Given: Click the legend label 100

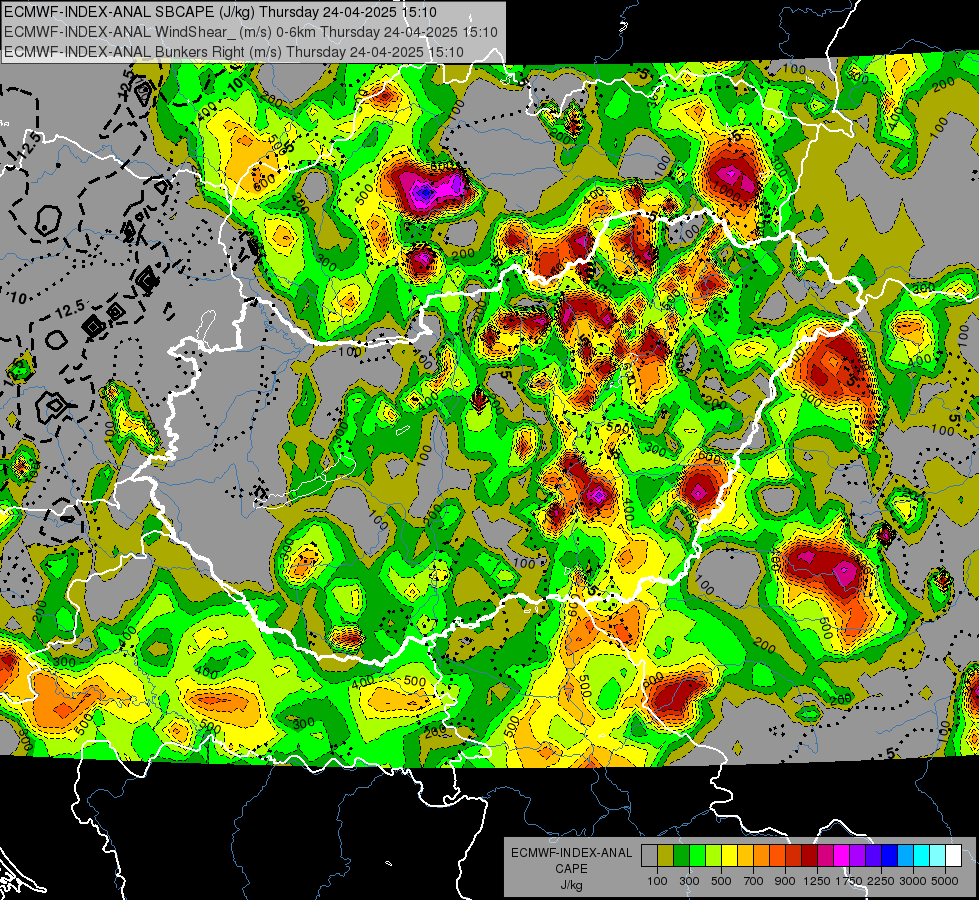Looking at the screenshot, I should 657,881.
